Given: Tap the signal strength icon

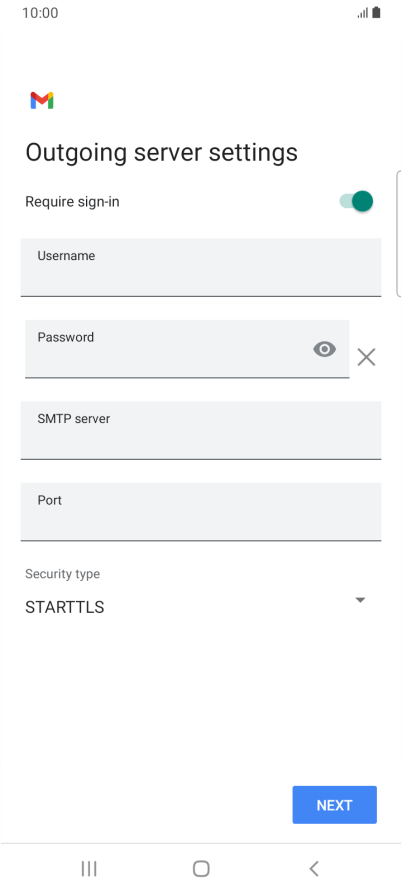Looking at the screenshot, I should point(363,13).
